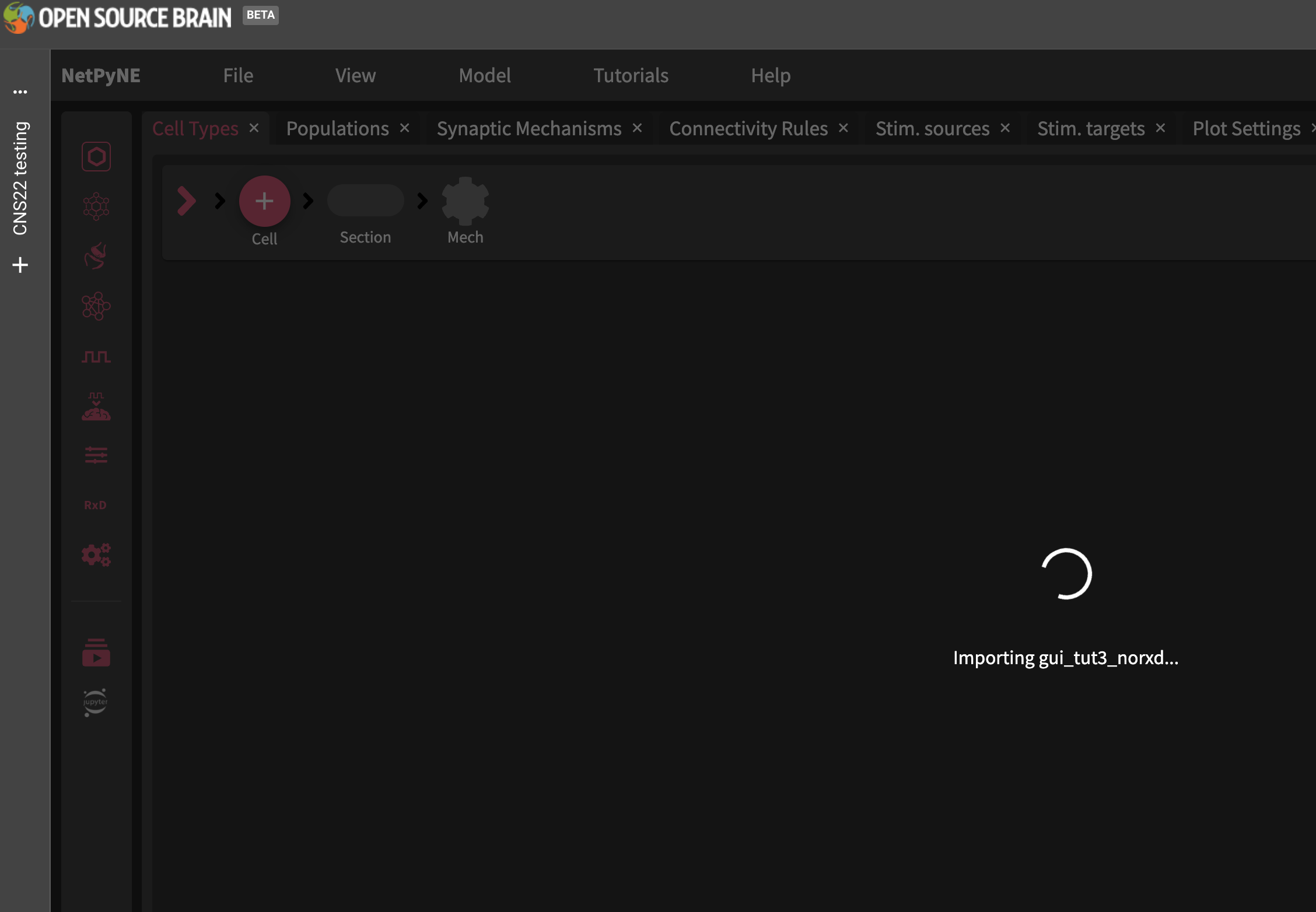Screen dimensions: 1316x912
Task: Select the Synaptic Mechanisms synapse icon
Action: click(96, 255)
